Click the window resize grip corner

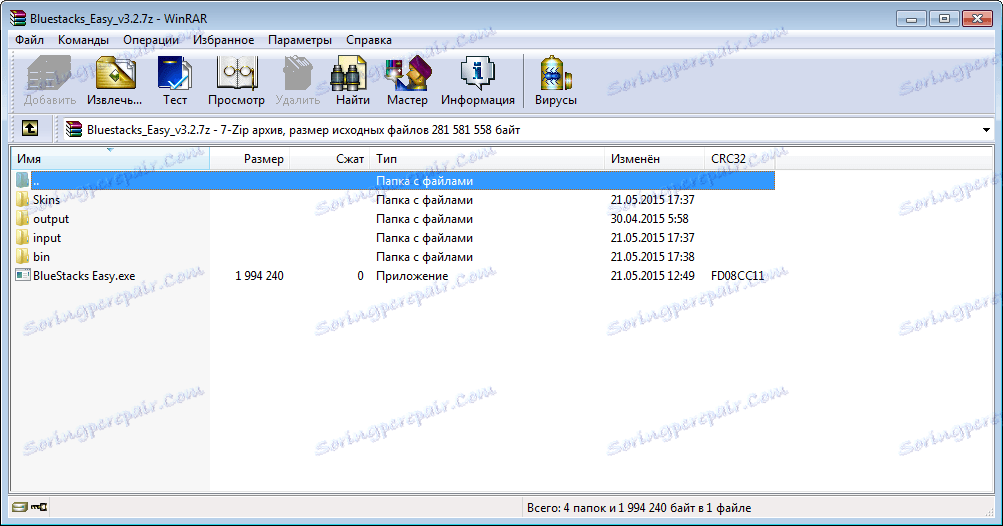point(988,510)
